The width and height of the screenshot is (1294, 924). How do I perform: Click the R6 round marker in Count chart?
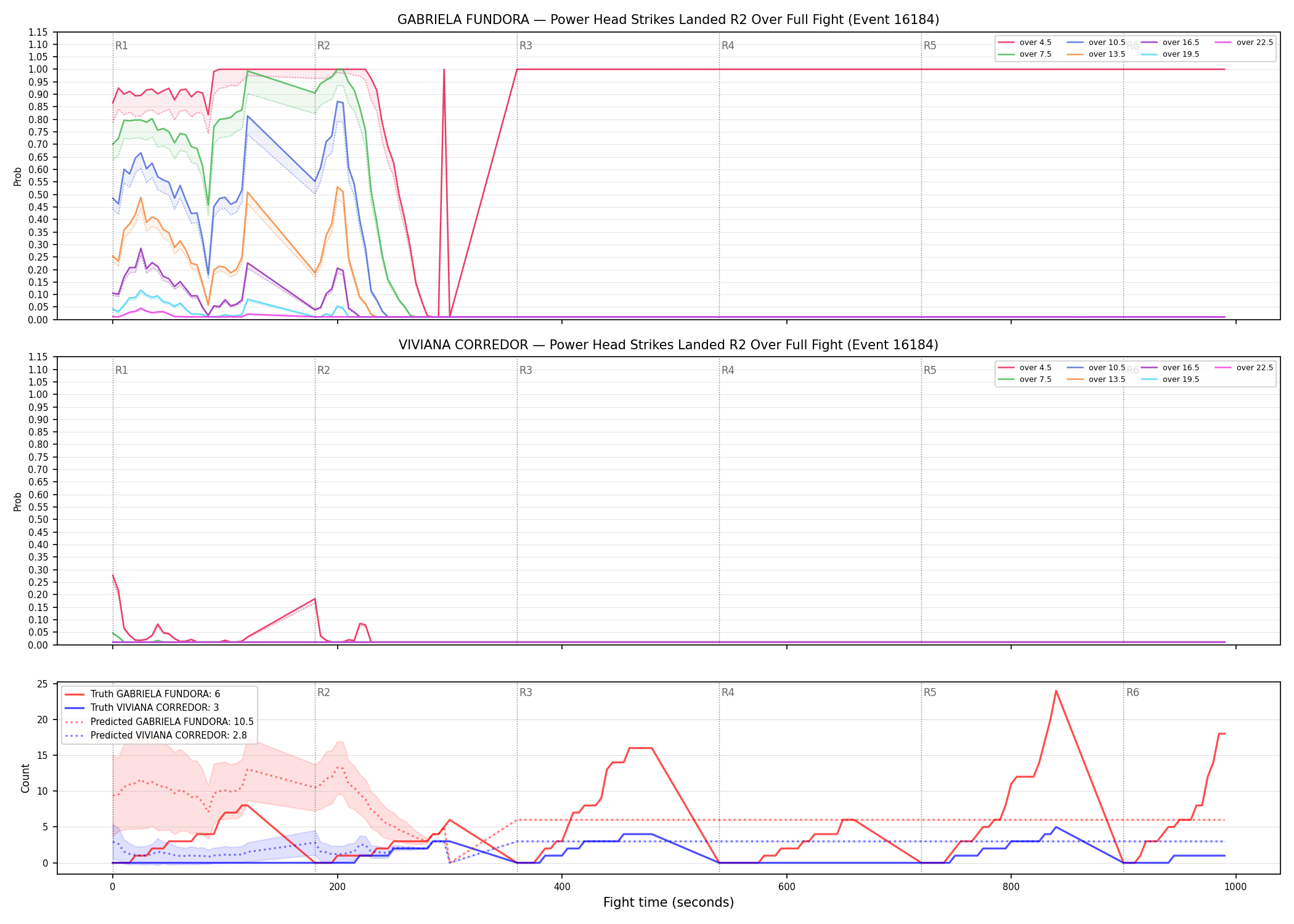(1133, 692)
